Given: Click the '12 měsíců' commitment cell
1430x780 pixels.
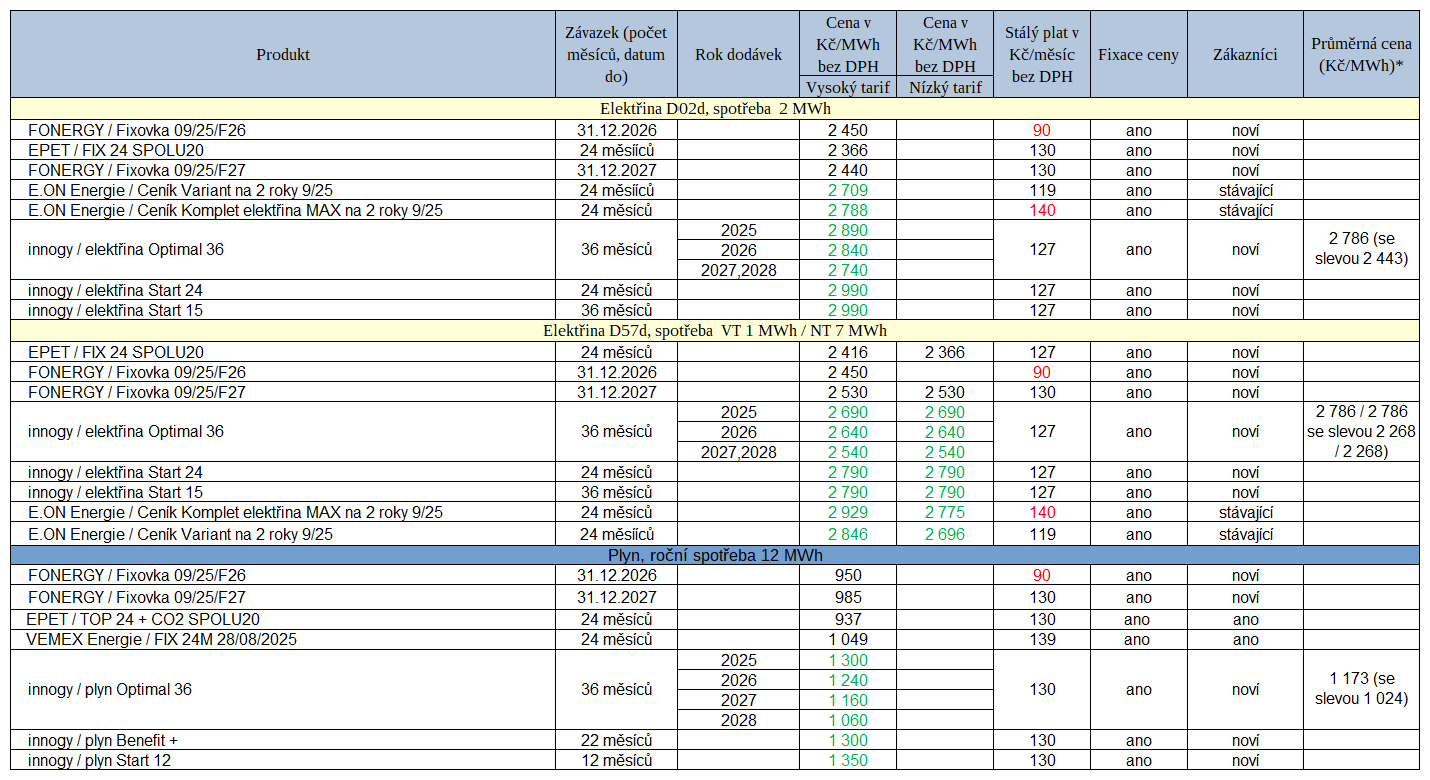Looking at the screenshot, I should [616, 760].
